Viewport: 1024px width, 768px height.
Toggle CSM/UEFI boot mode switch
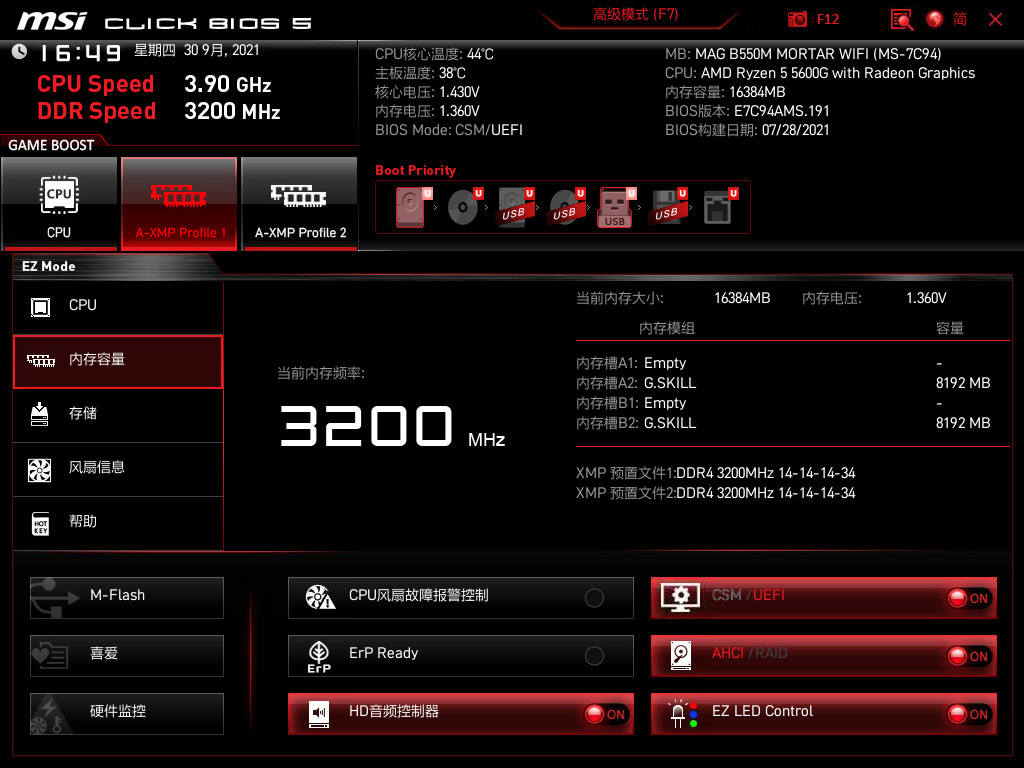(970, 598)
